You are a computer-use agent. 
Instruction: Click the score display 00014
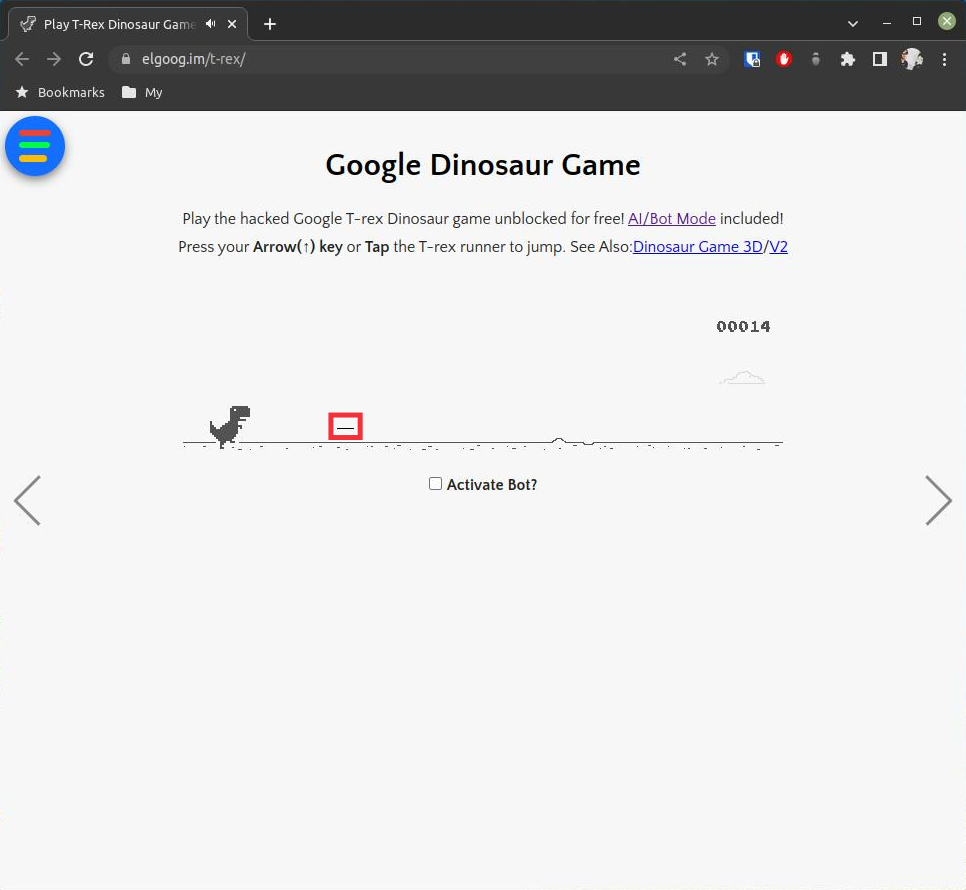(743, 326)
